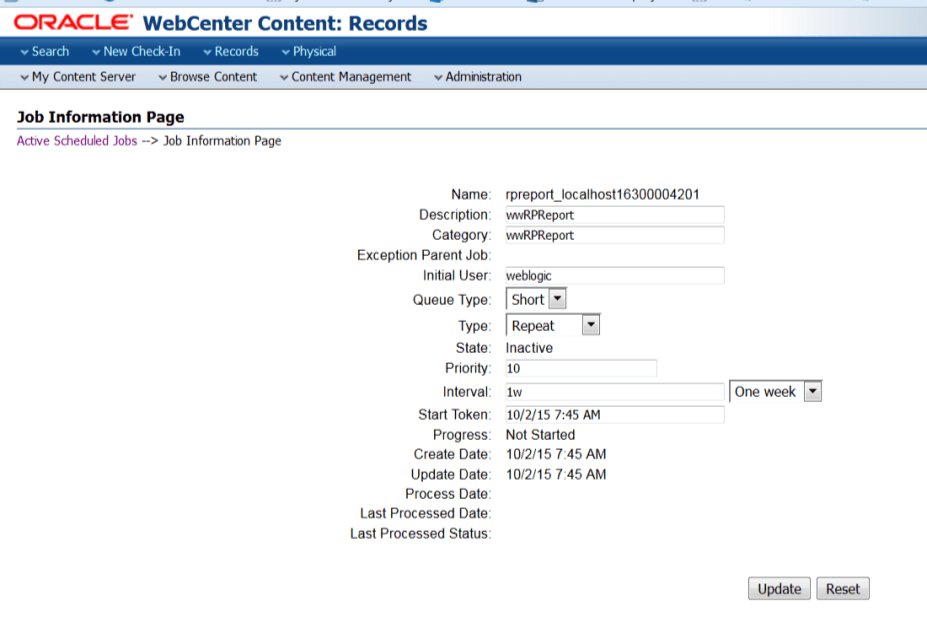Viewport: 927px width, 624px height.
Task: Edit the Interval text field
Action: [x=615, y=392]
